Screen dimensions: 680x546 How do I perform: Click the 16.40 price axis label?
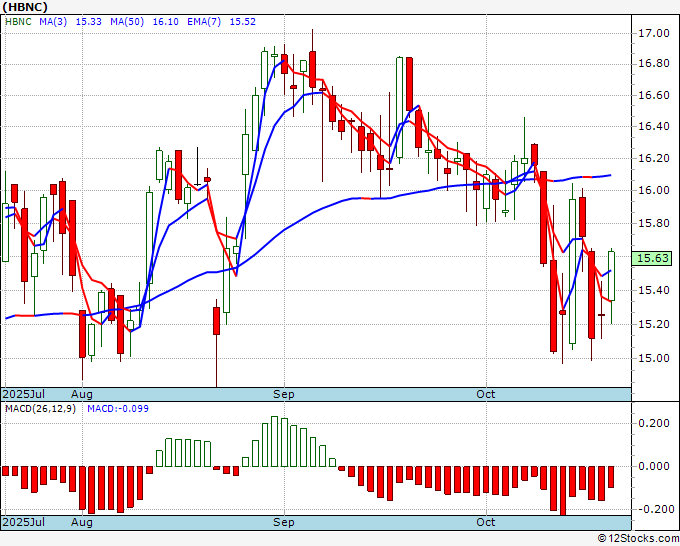pyautogui.click(x=654, y=127)
